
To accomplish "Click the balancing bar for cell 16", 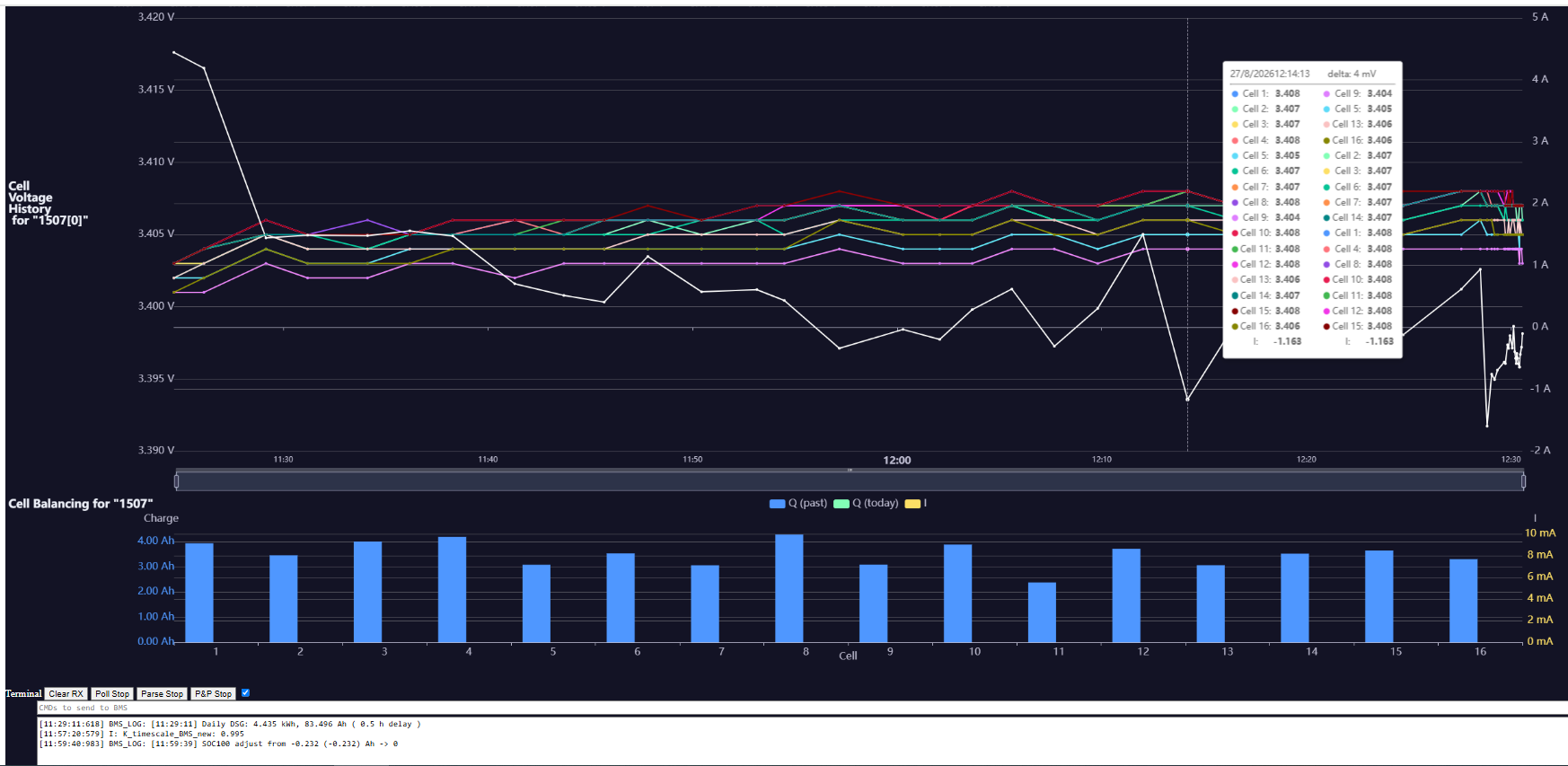I will (1463, 601).
